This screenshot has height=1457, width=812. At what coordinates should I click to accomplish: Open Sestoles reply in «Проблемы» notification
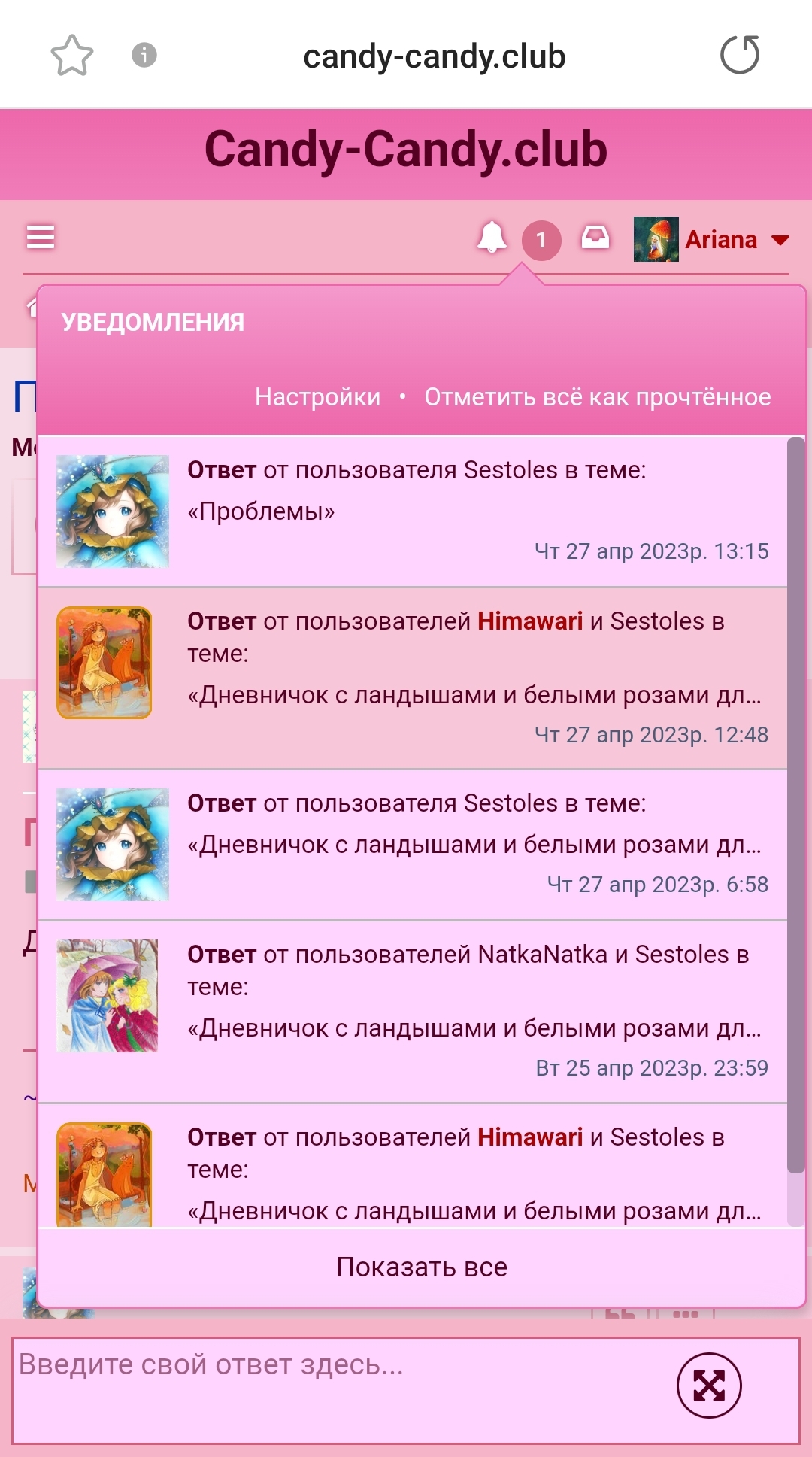413,511
